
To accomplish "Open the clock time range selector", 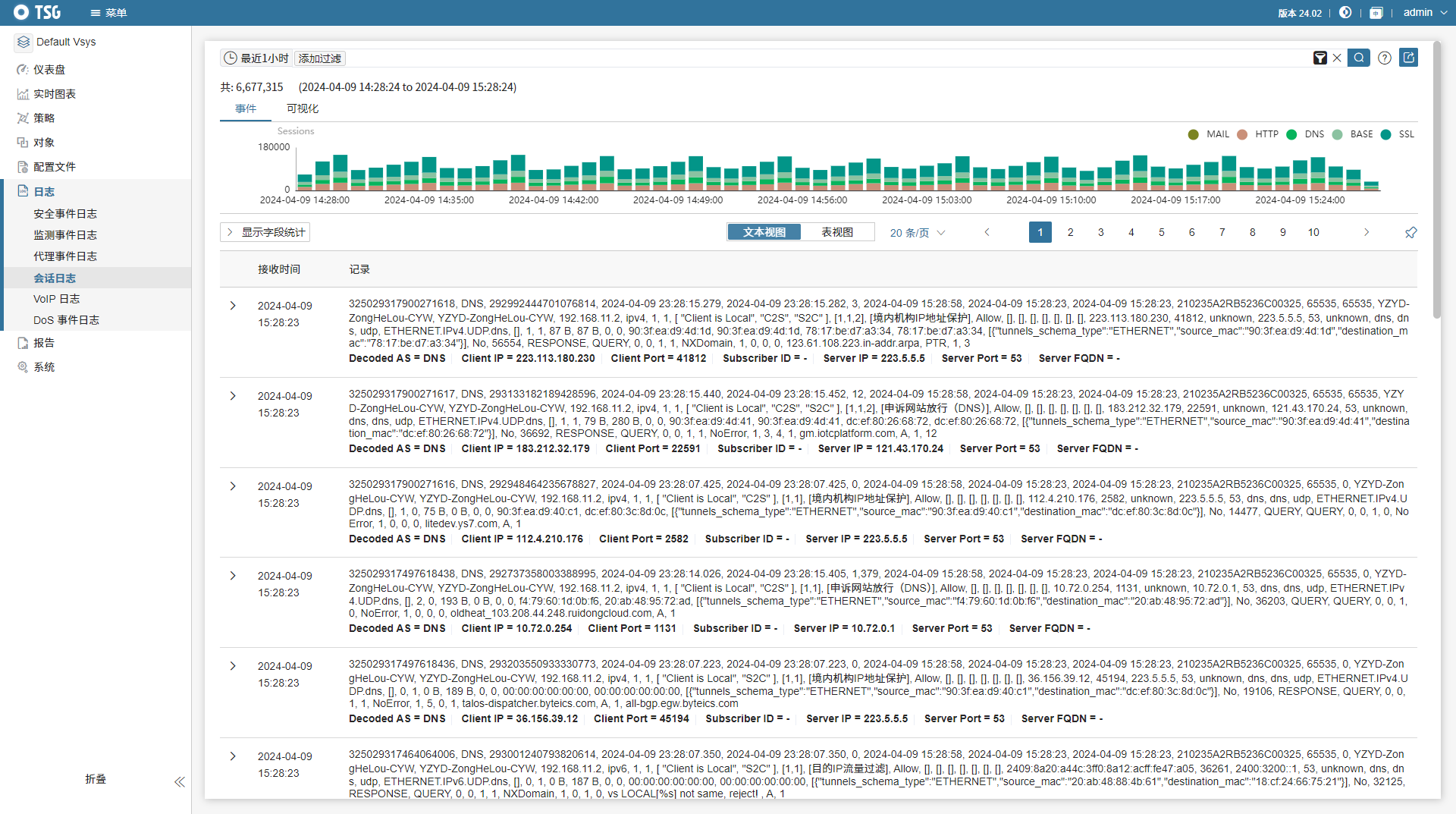I will (x=231, y=58).
